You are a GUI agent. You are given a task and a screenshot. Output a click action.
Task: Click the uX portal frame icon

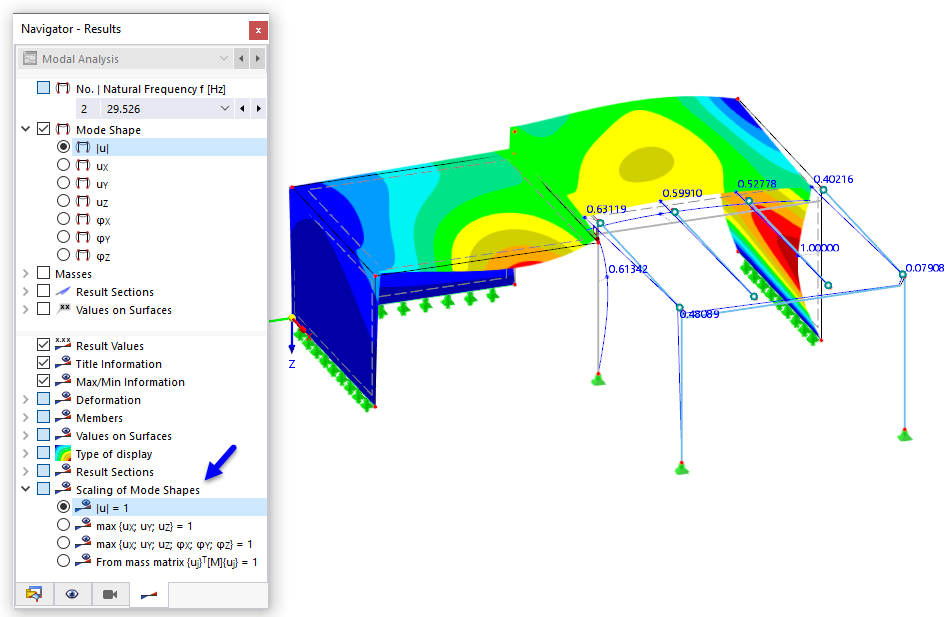pos(83,165)
